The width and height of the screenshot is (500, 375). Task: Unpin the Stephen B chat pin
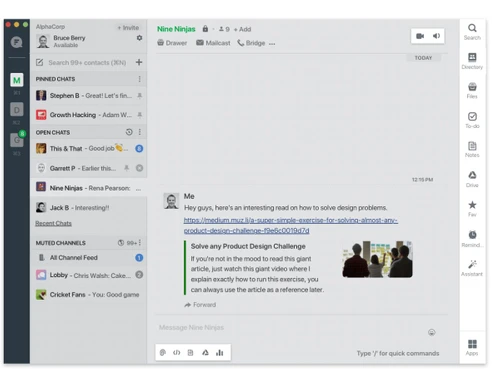(140, 96)
